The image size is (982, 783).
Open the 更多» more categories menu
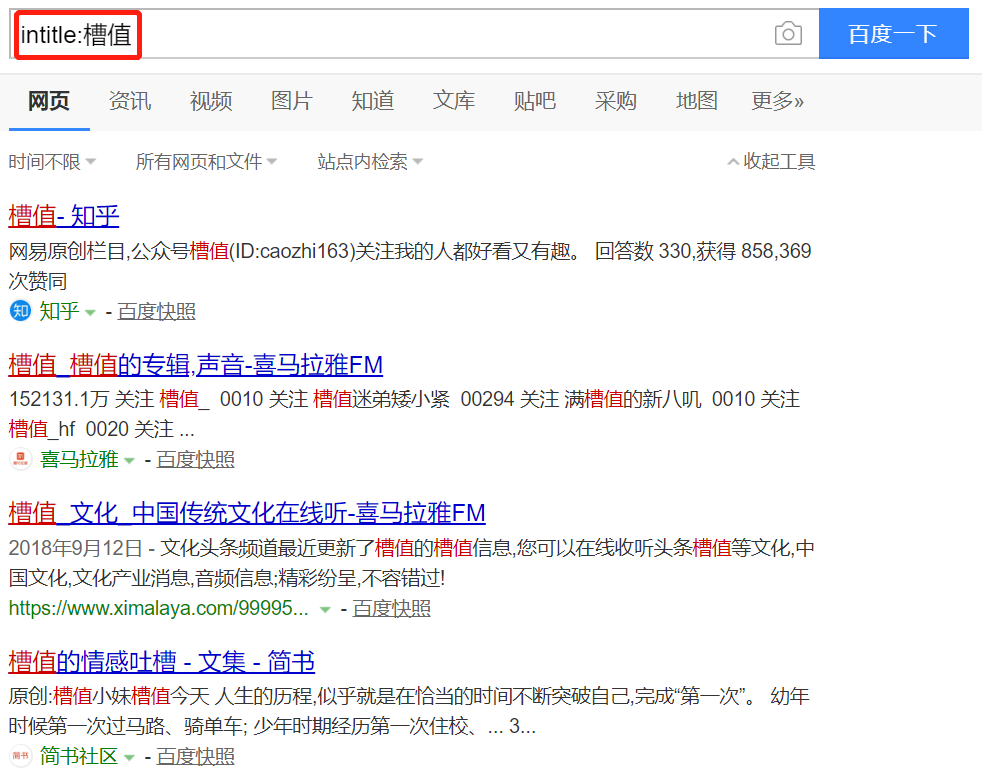coord(777,101)
